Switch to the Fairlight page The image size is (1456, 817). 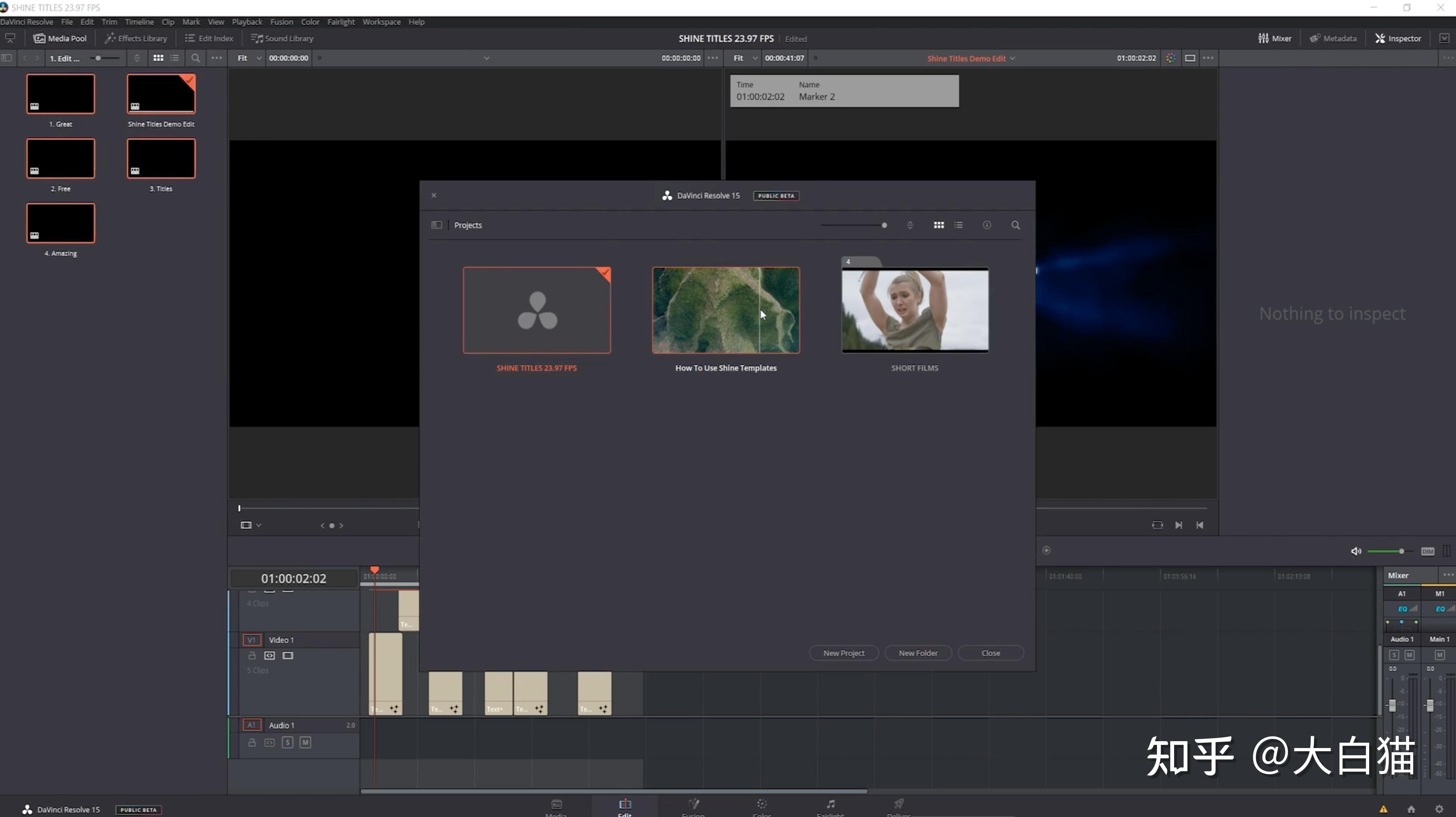pyautogui.click(x=830, y=807)
